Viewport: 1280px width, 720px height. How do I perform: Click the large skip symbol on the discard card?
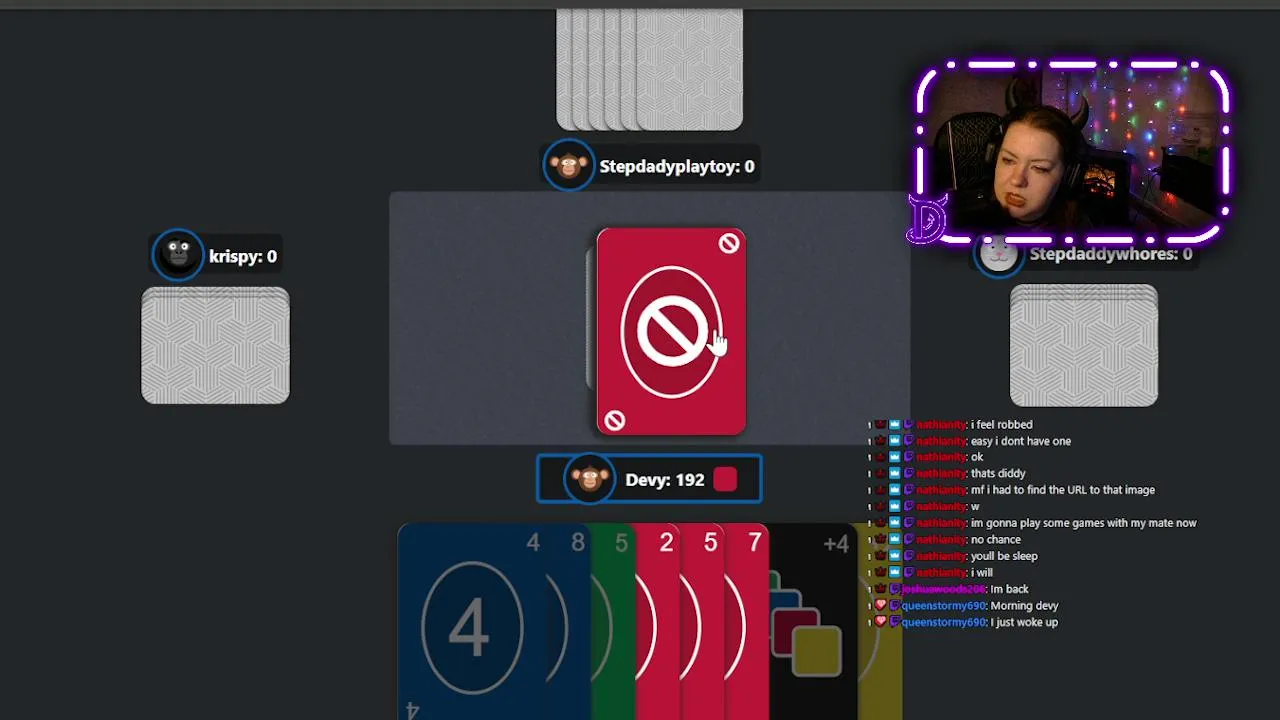[x=671, y=332]
